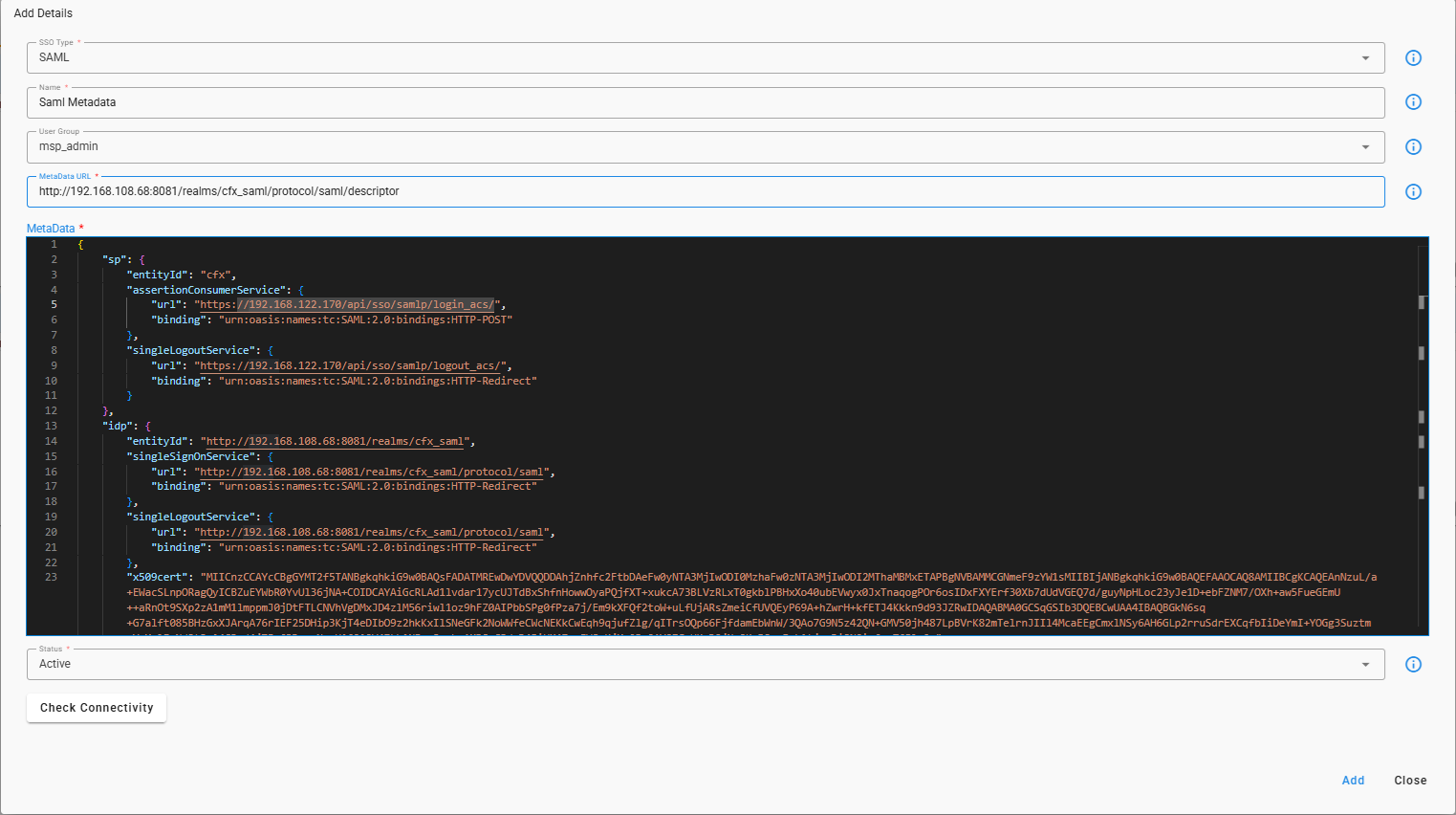The width and height of the screenshot is (1456, 815).
Task: Click the info icon next to Status
Action: [1413, 664]
